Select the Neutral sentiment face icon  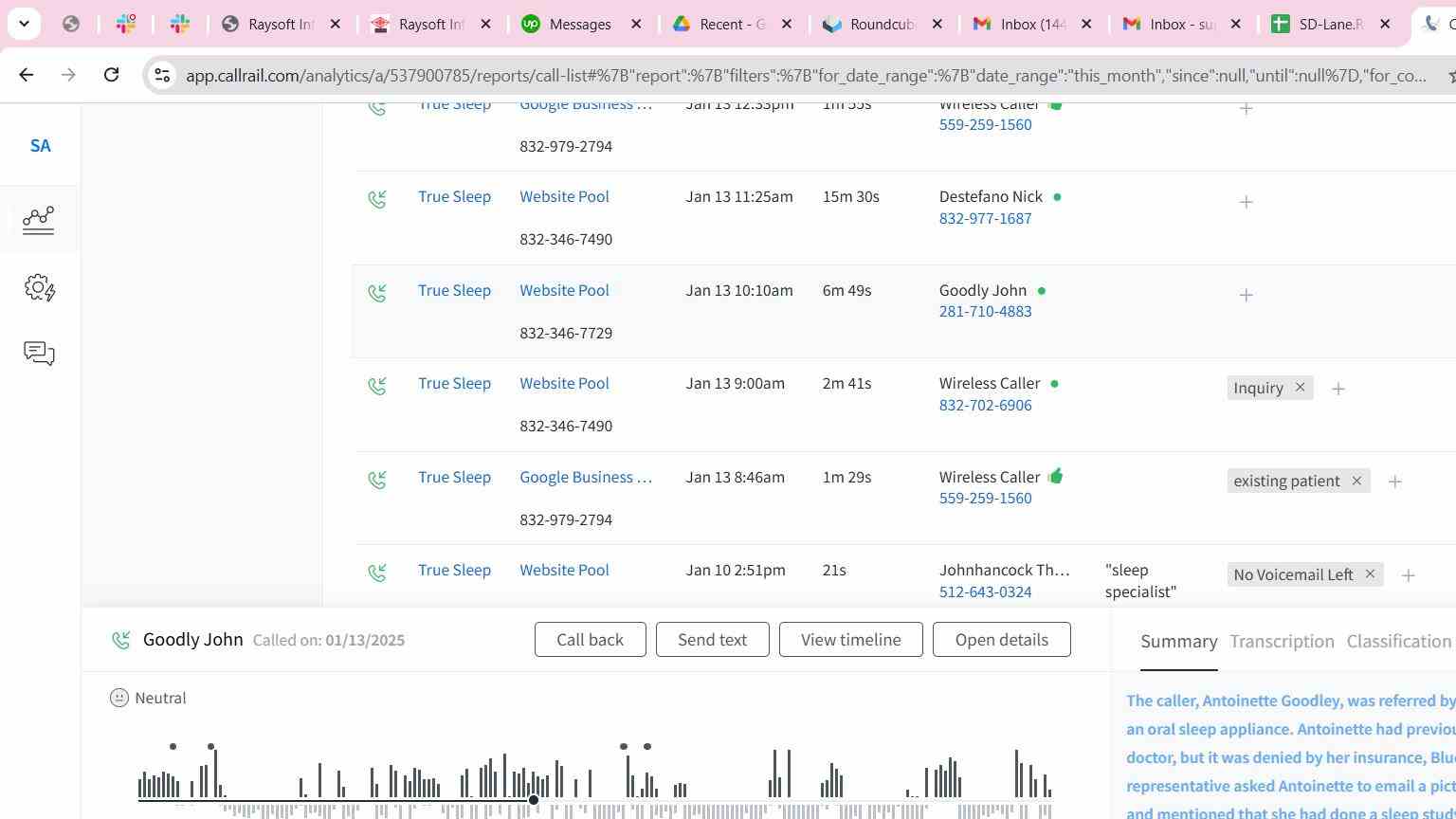pyautogui.click(x=119, y=698)
